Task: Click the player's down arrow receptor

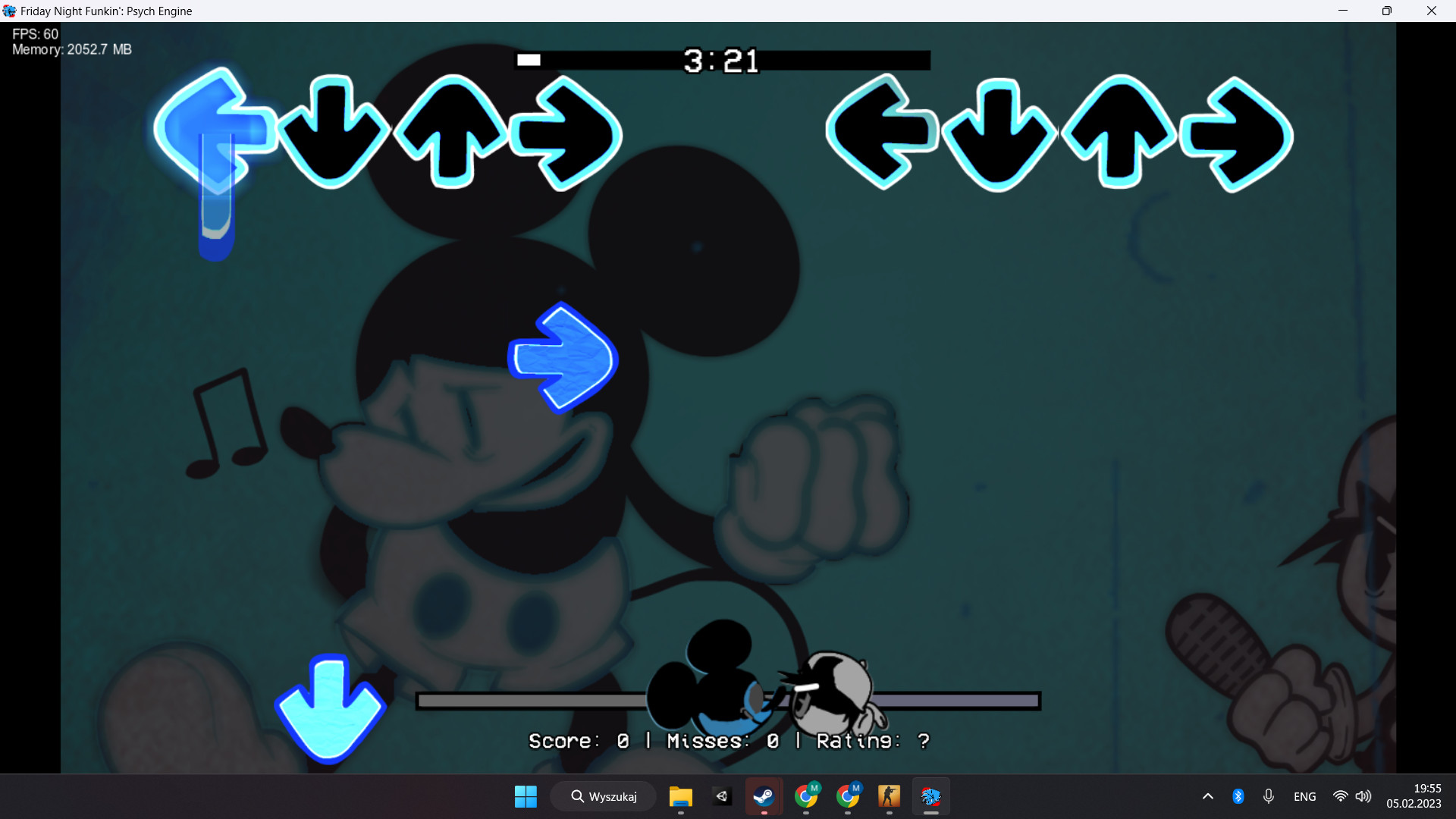Action: (x=999, y=135)
